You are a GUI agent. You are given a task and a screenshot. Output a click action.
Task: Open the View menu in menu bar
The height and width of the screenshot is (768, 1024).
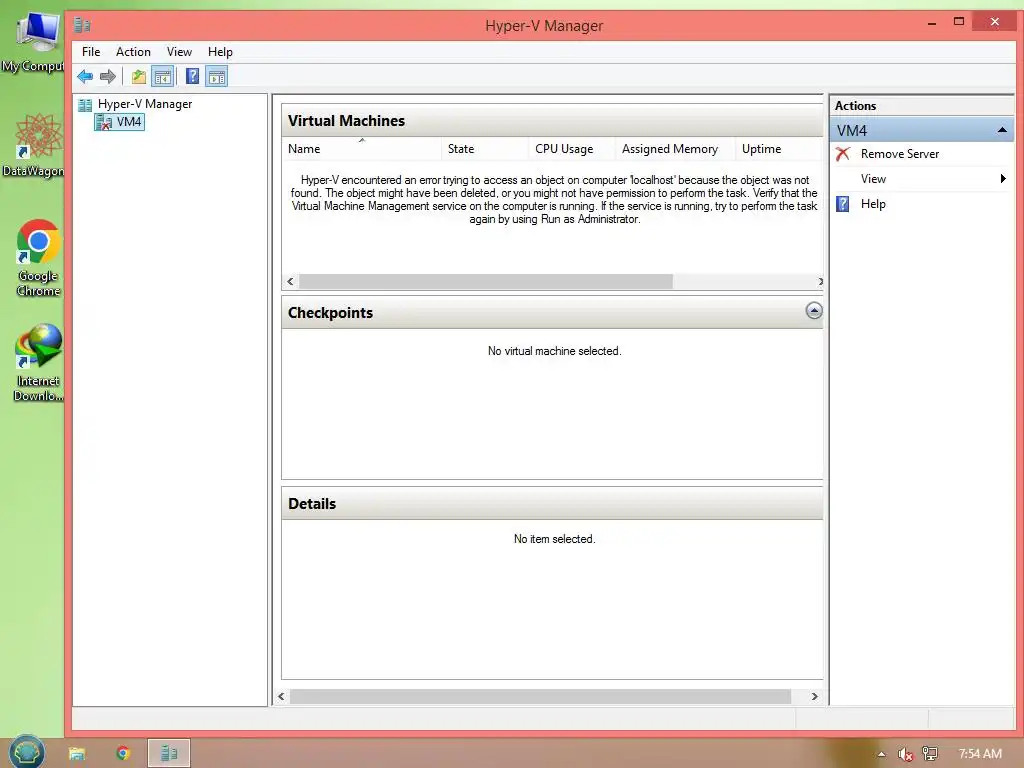coord(179,52)
